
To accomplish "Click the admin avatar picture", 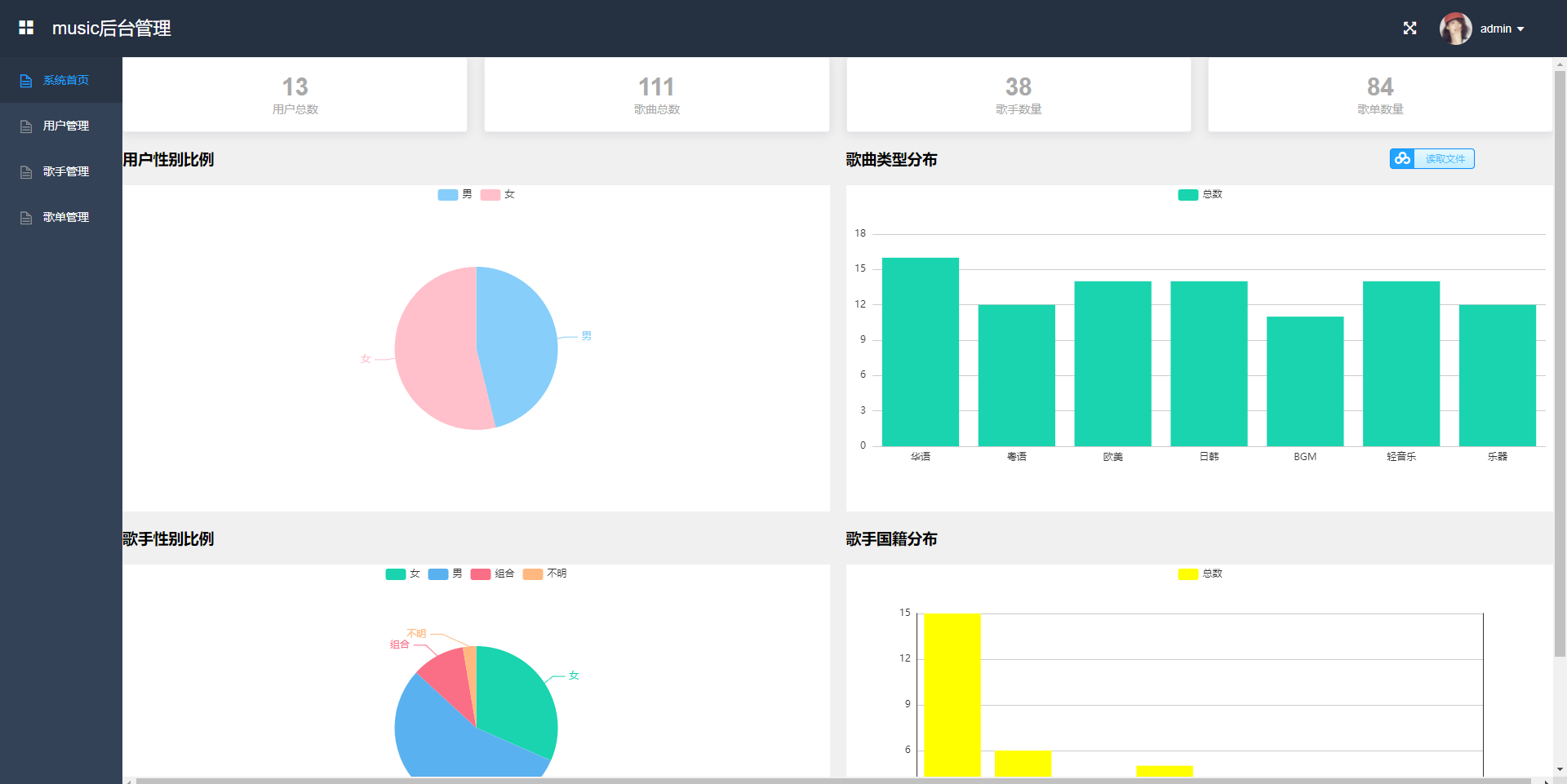I will click(1455, 29).
